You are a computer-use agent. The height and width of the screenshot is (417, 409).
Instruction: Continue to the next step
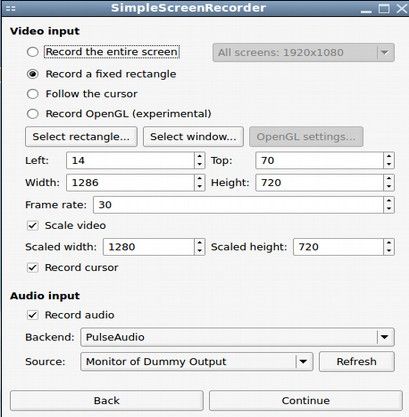pyautogui.click(x=306, y=401)
